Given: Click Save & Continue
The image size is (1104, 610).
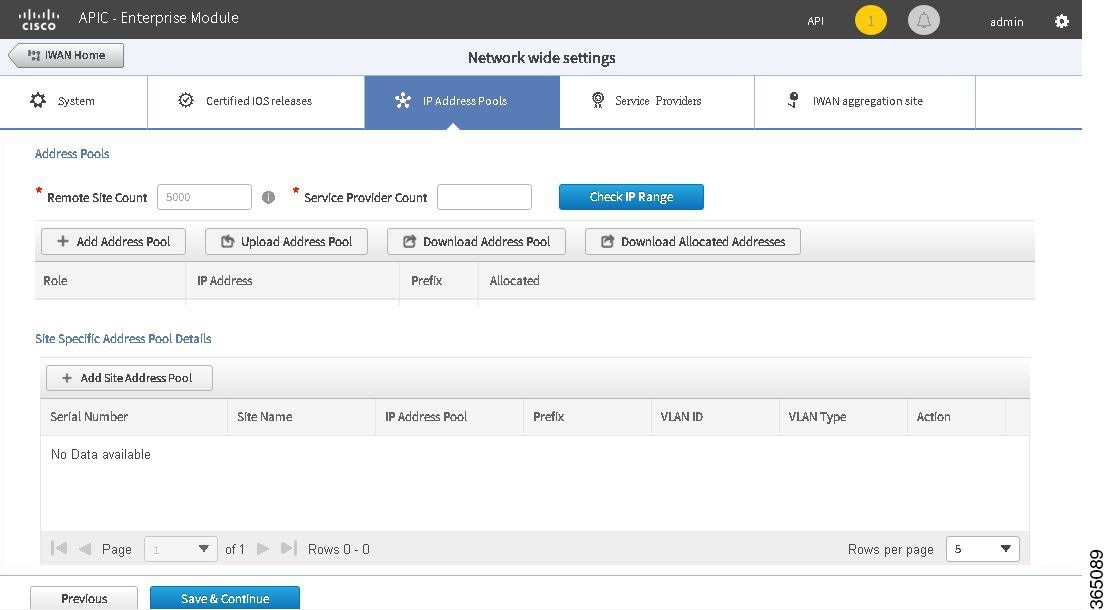Looking at the screenshot, I should click(x=224, y=598).
